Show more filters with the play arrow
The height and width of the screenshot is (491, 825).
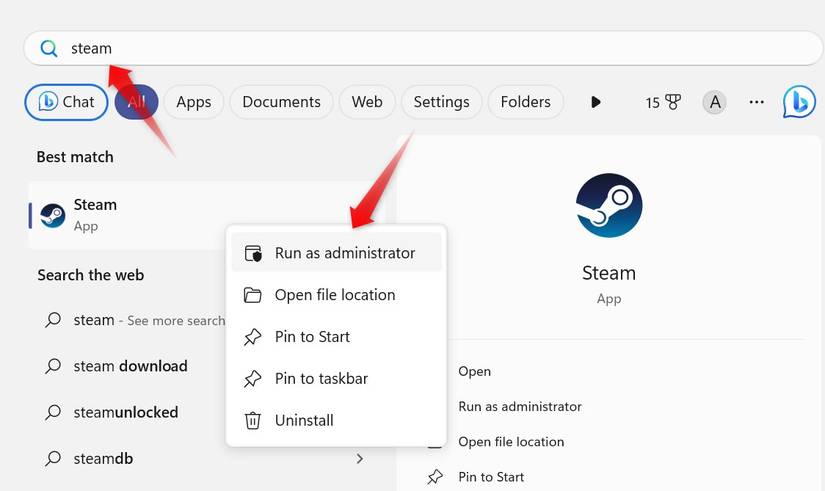596,102
